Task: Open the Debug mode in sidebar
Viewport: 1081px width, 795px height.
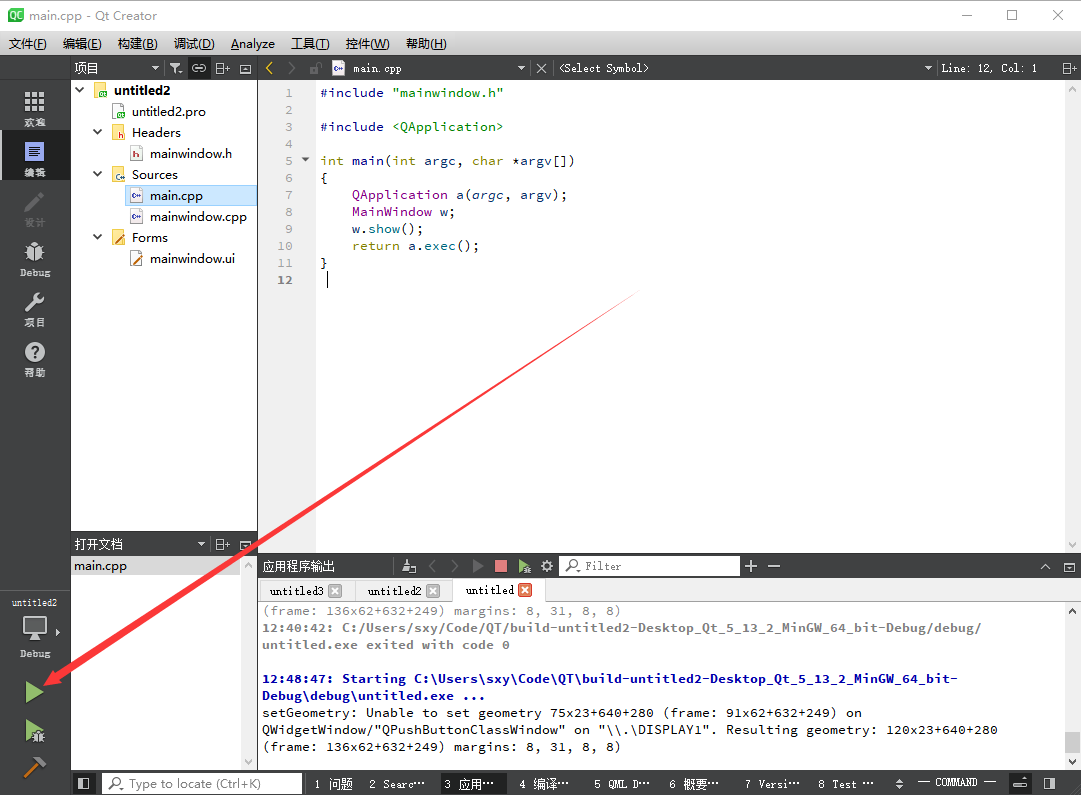Action: coord(34,259)
